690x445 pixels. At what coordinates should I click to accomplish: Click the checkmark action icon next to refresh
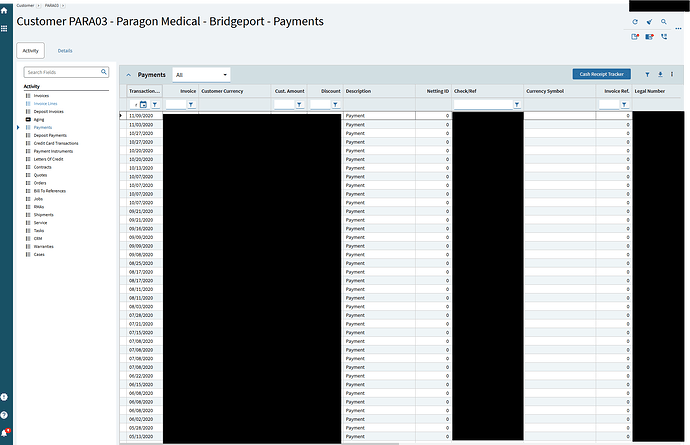(x=649, y=22)
